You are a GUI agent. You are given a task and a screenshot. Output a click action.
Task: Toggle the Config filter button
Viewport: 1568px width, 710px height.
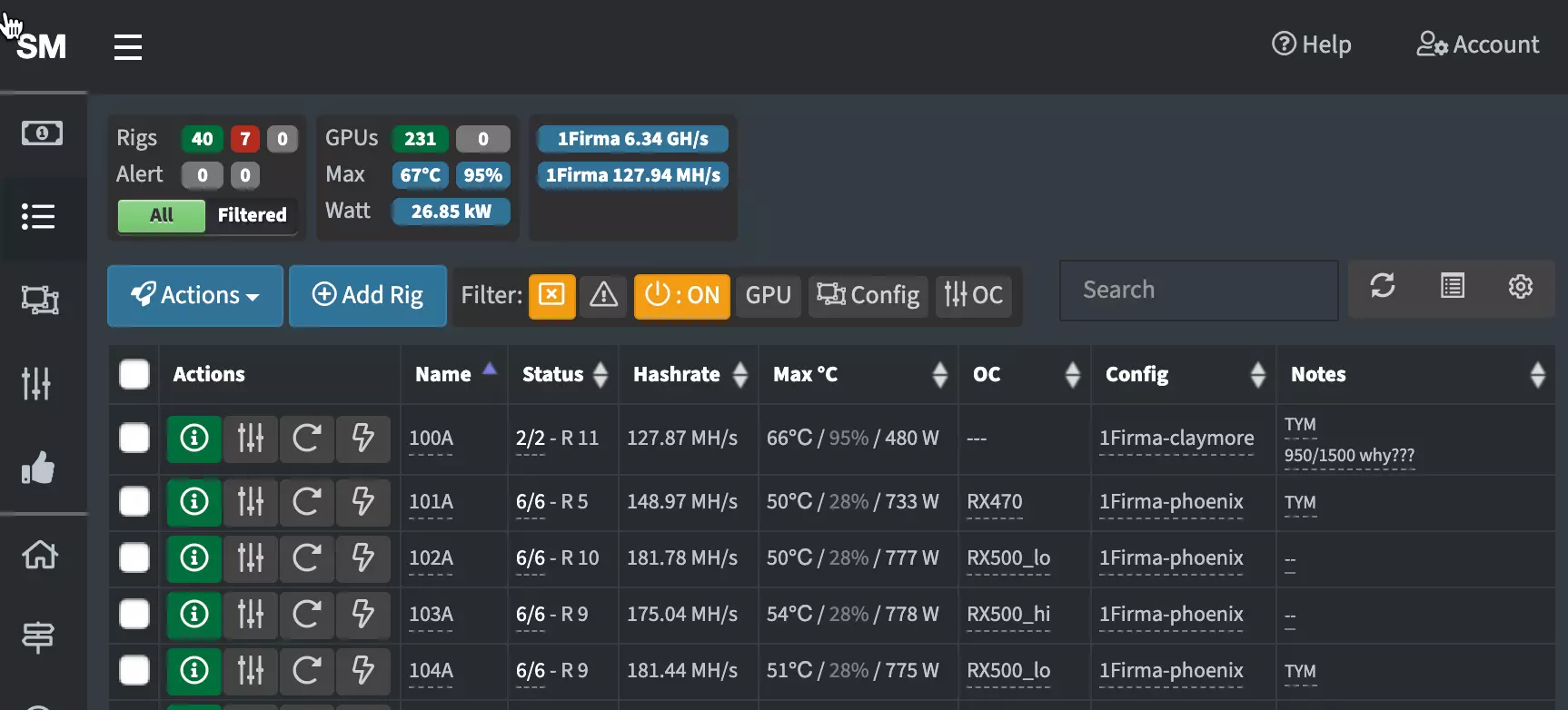click(868, 295)
